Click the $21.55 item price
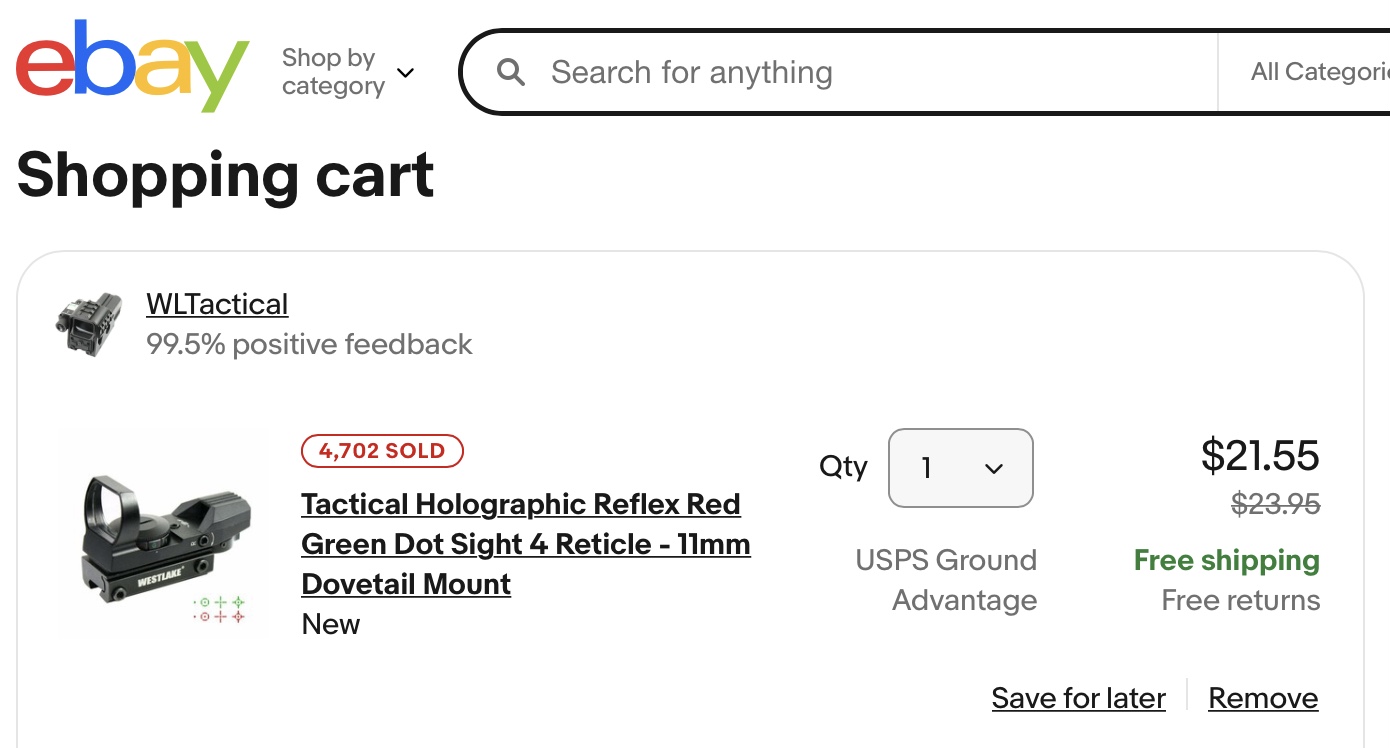The height and width of the screenshot is (748, 1390). 1260,455
